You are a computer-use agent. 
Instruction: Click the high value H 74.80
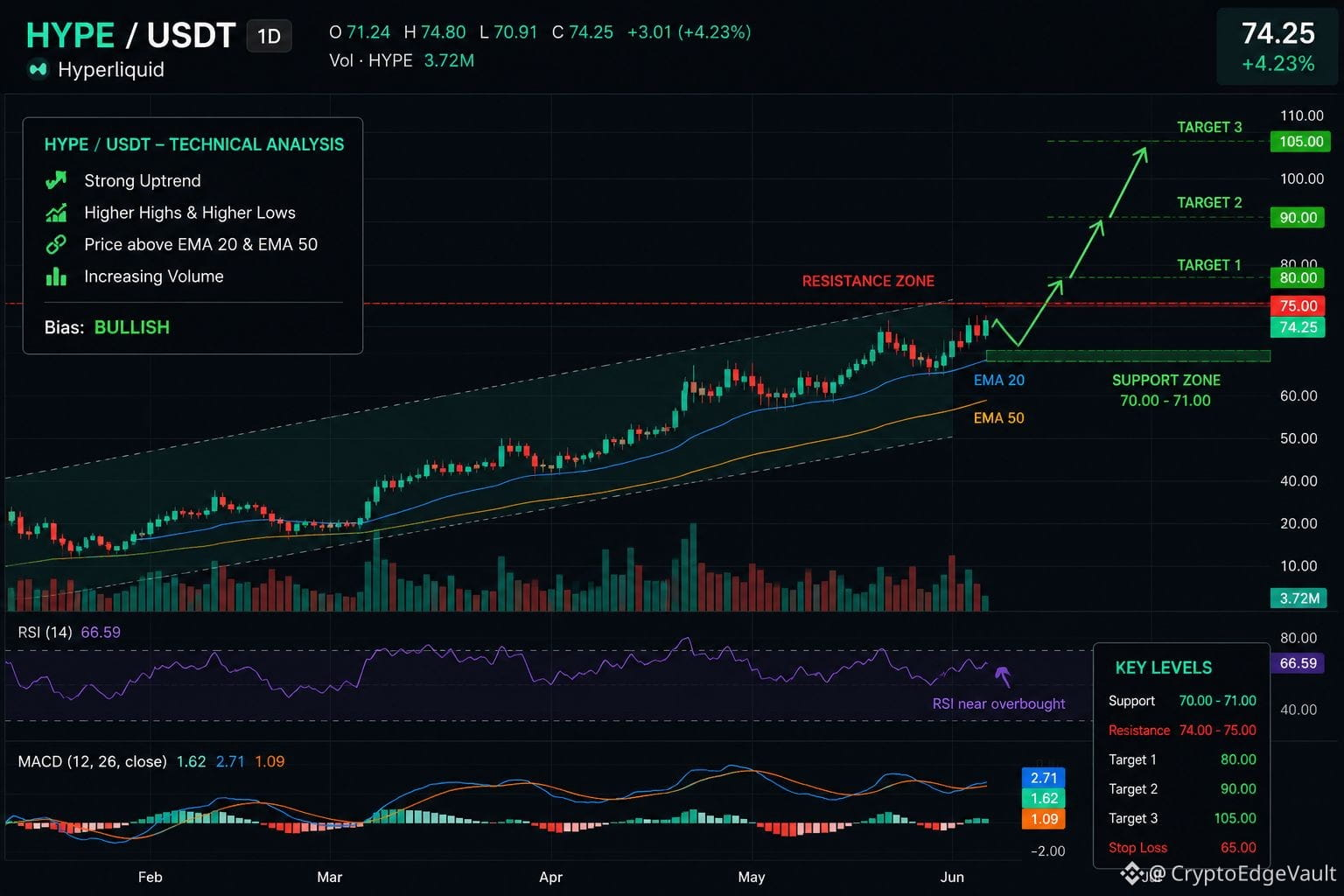[435, 32]
